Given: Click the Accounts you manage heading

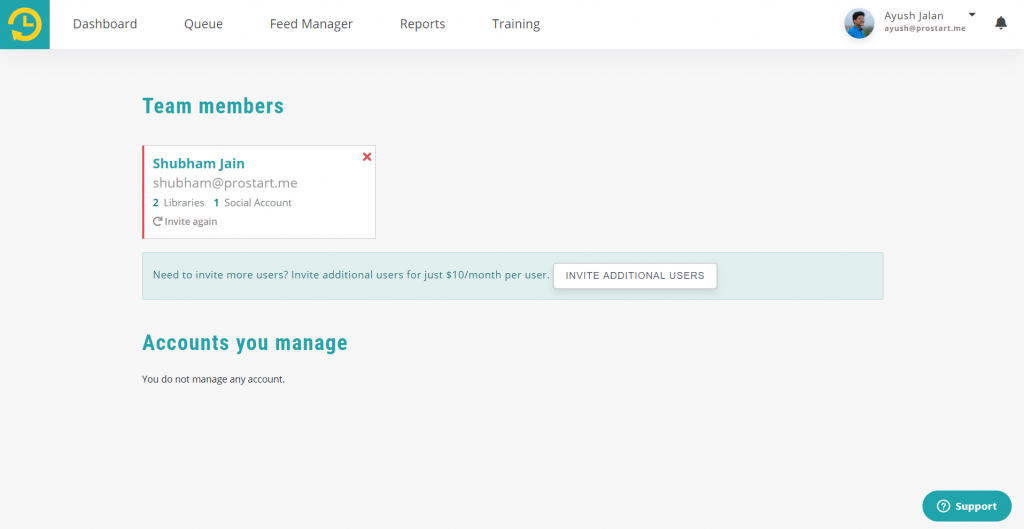Looking at the screenshot, I should pyautogui.click(x=245, y=343).
